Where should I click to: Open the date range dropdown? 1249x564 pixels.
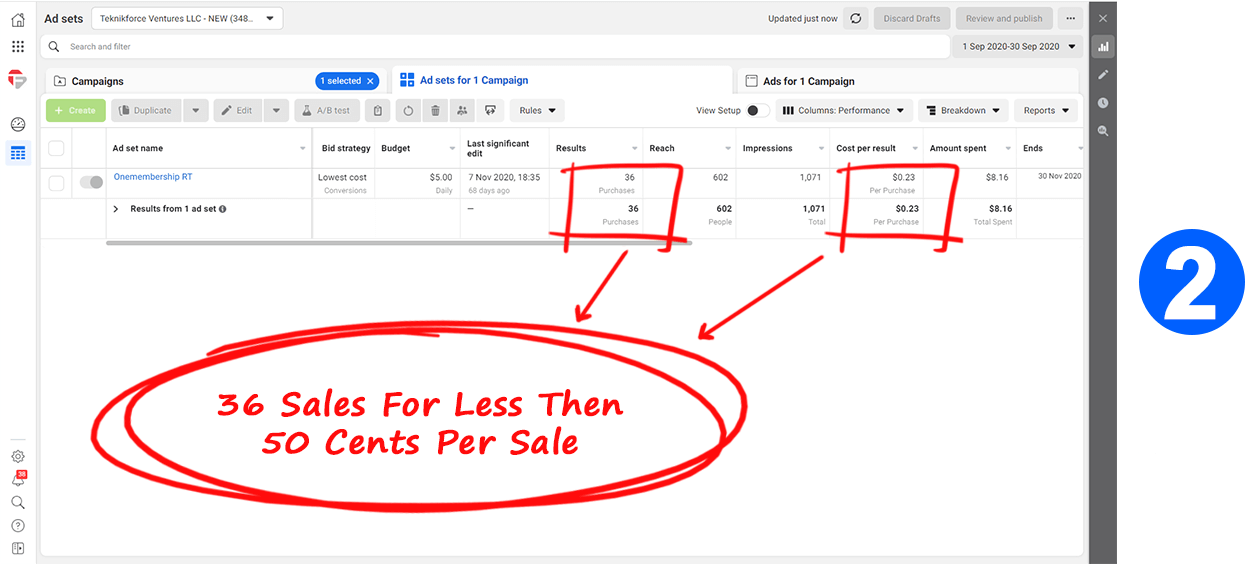click(1017, 47)
